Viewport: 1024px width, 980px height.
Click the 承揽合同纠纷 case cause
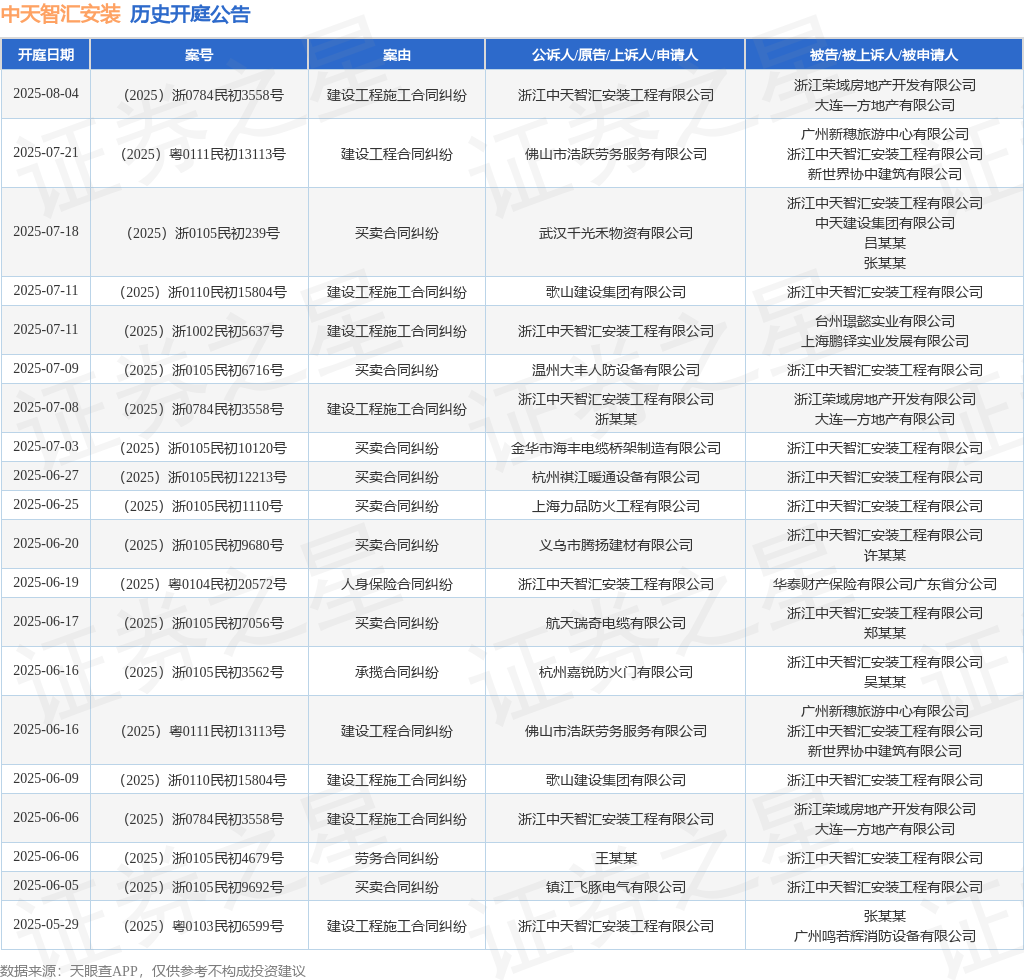(x=396, y=672)
